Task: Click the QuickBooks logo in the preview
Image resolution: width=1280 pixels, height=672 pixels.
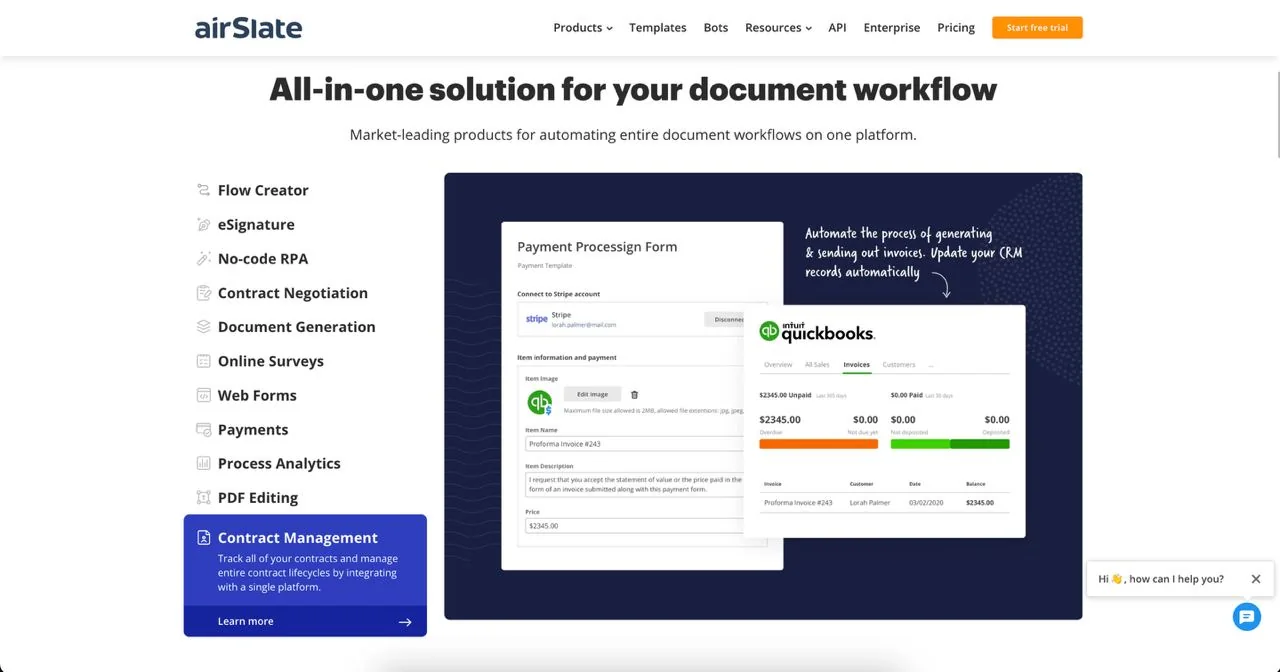Action: (817, 332)
